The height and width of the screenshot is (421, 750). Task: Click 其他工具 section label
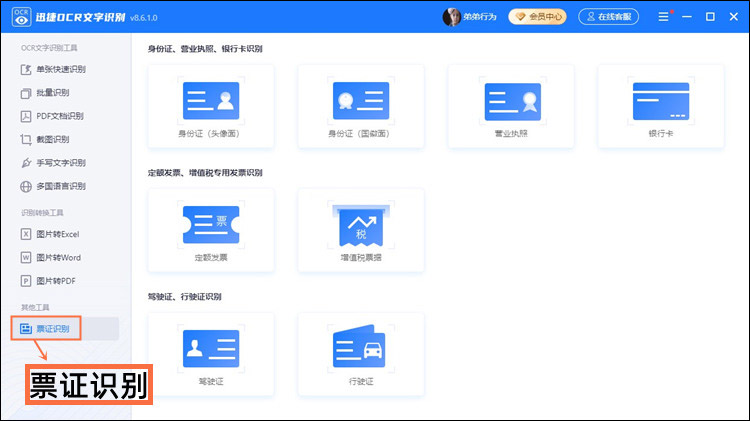tap(35, 307)
